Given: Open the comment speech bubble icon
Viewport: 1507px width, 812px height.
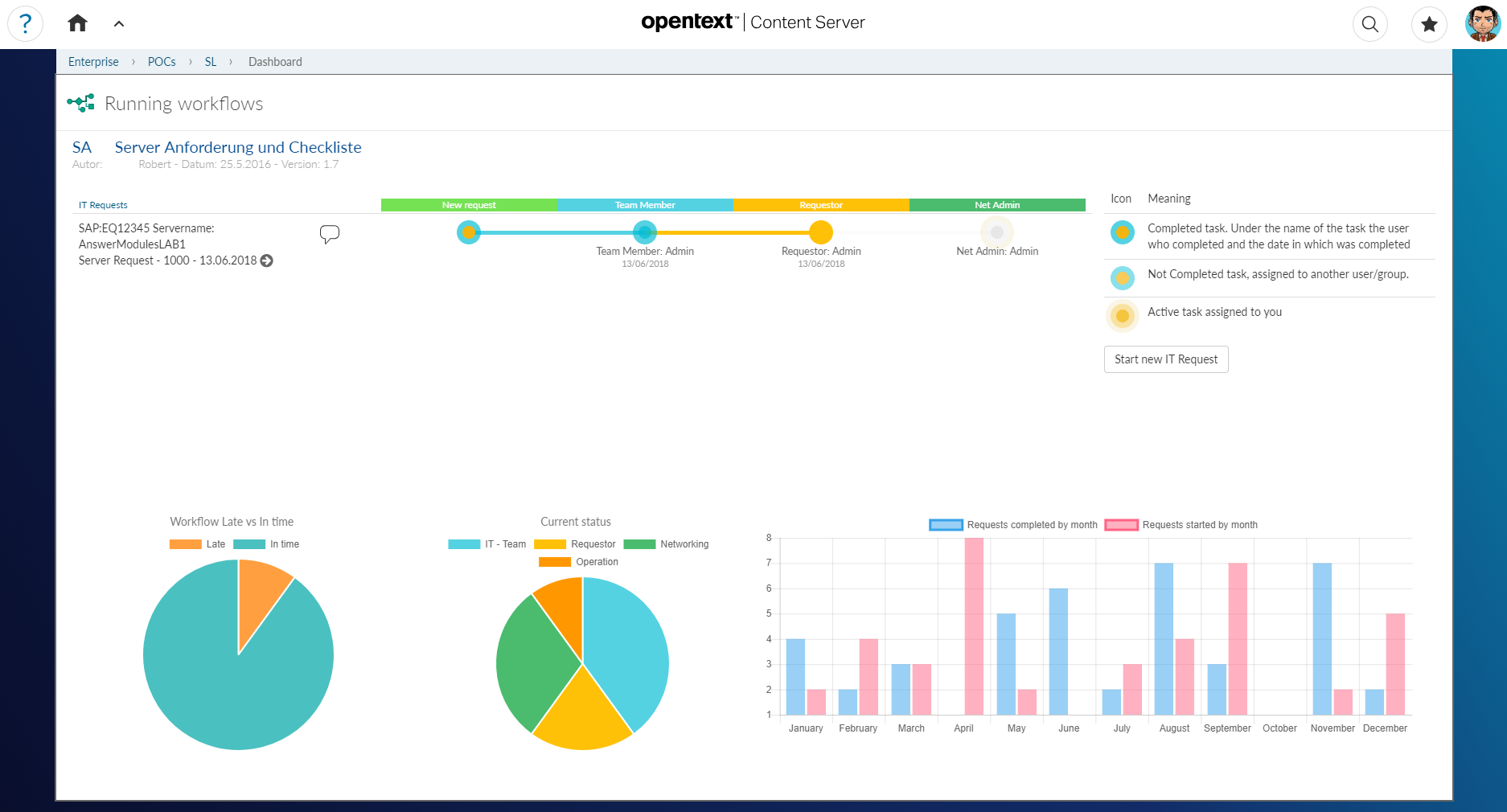Looking at the screenshot, I should (330, 234).
